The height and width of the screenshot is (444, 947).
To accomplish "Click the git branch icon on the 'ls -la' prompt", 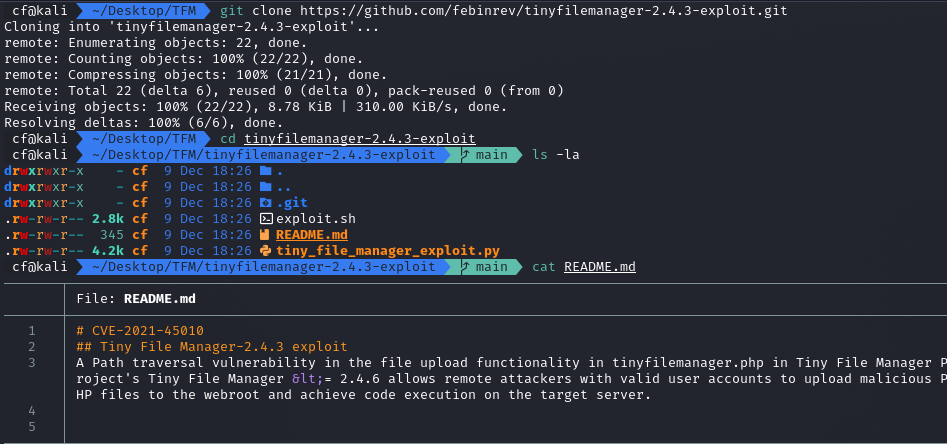I will pos(466,155).
